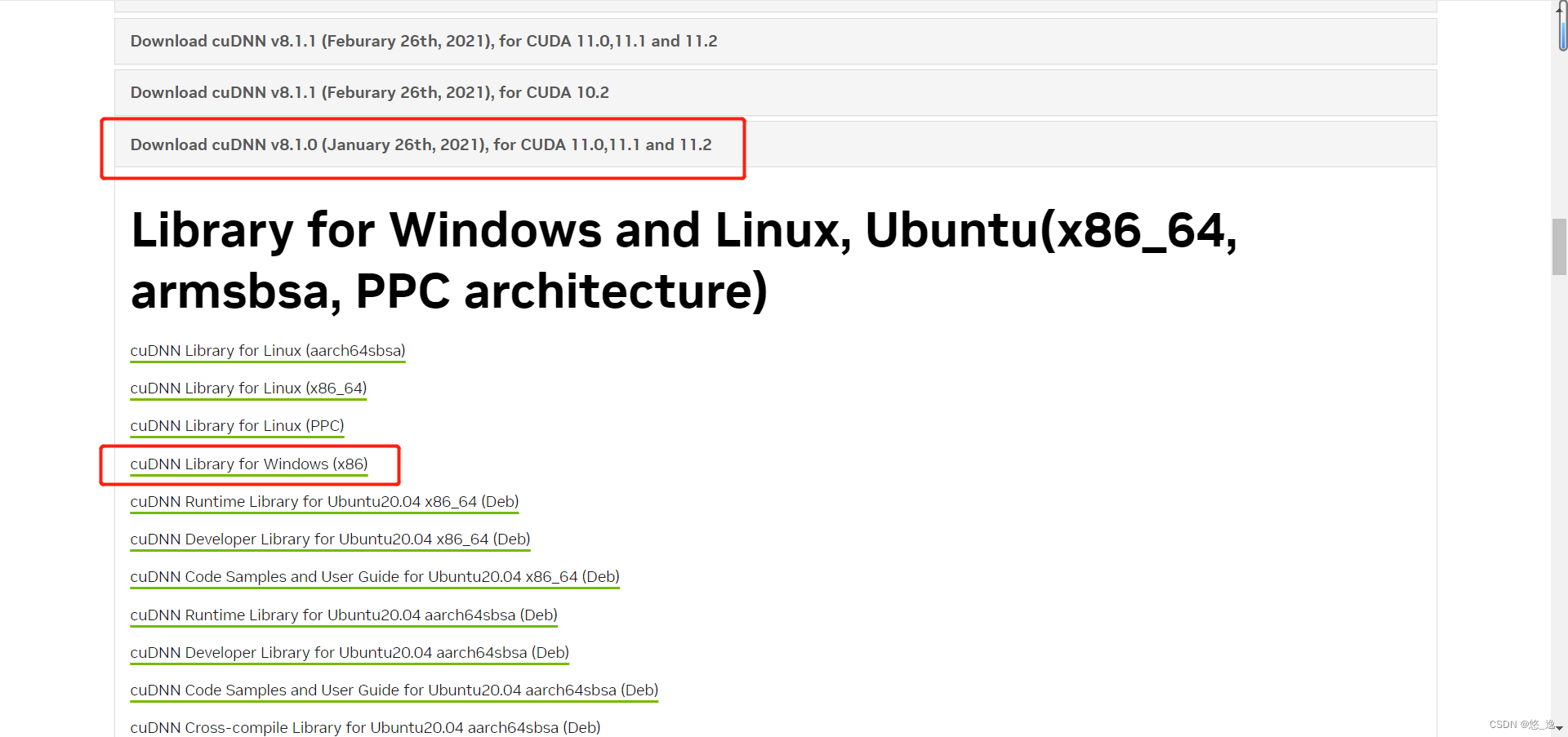
Task: Open cuDNN Library for Linux (PPC)
Action: pyautogui.click(x=237, y=425)
